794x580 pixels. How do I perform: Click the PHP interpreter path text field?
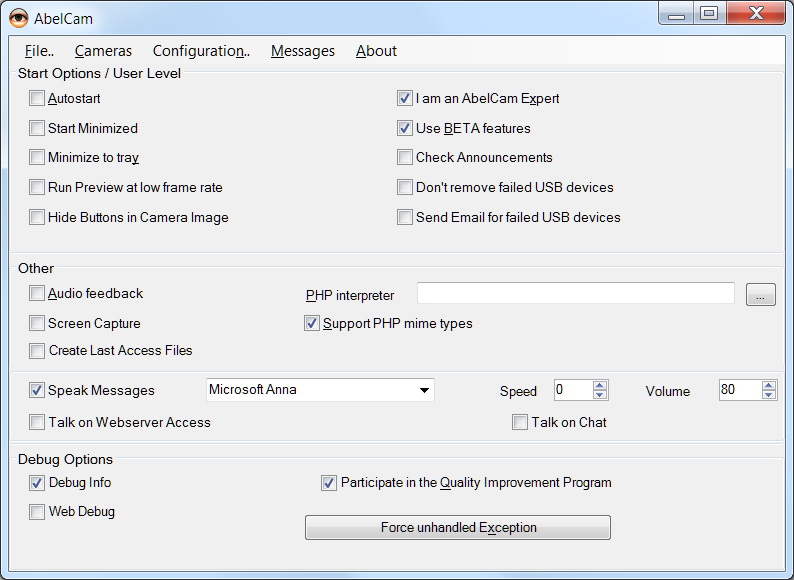575,294
